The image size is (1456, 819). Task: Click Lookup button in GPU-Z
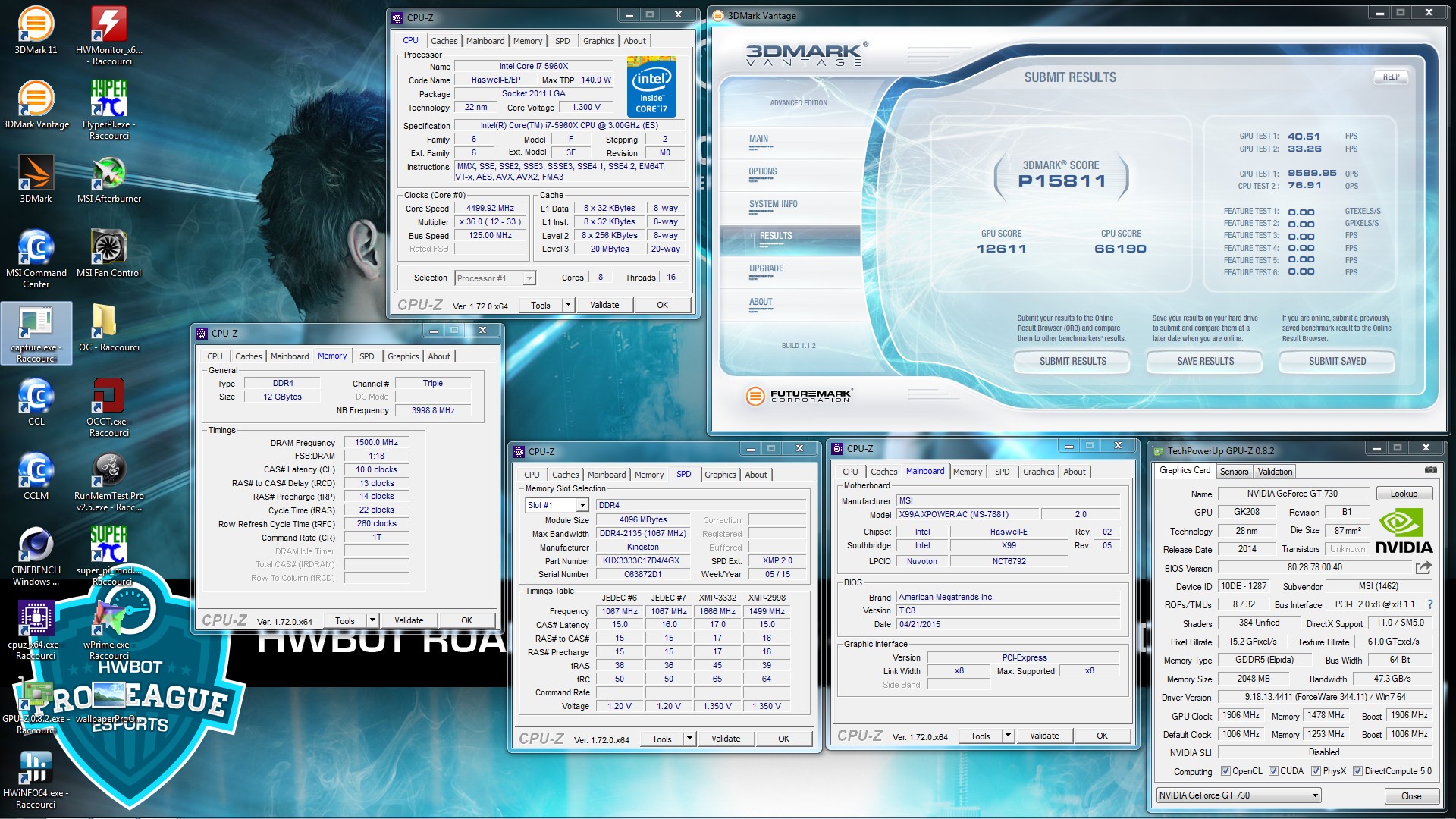coord(1404,494)
